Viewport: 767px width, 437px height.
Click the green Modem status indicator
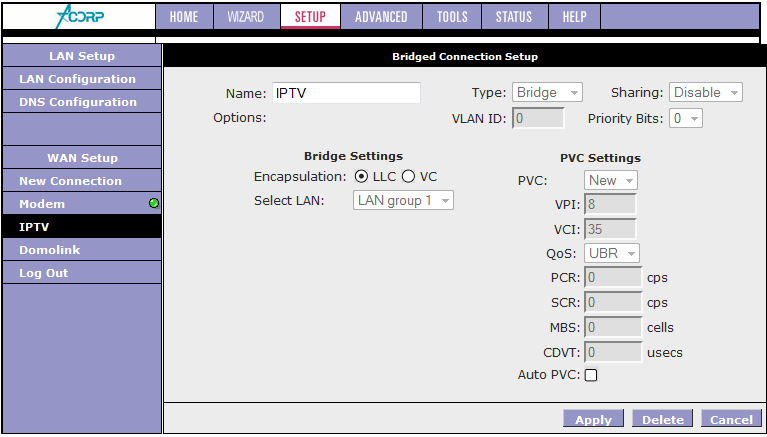(154, 204)
